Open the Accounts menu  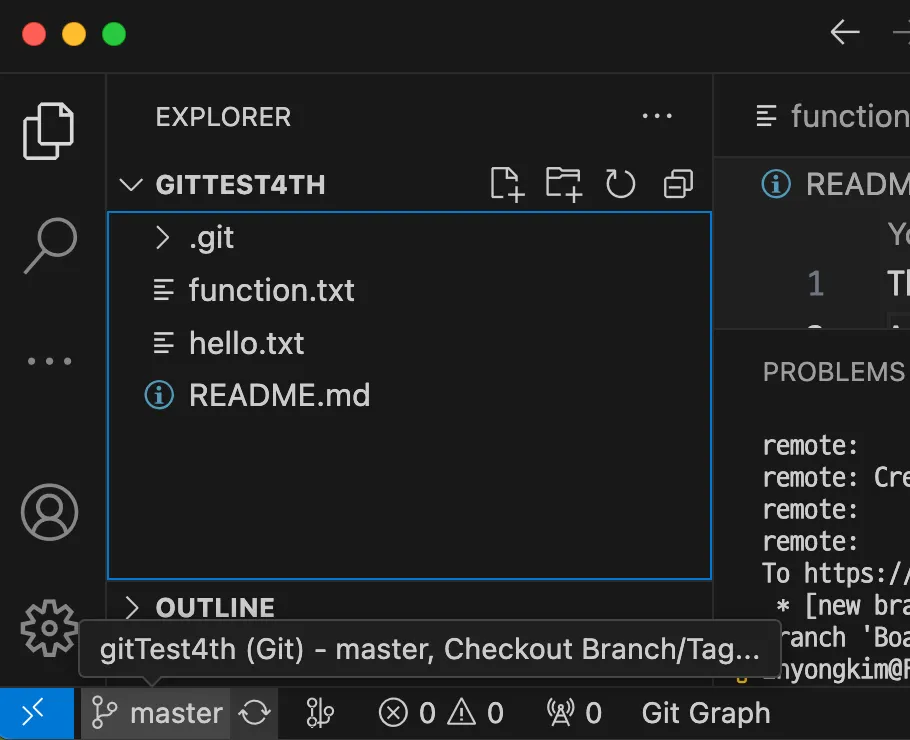(48, 512)
